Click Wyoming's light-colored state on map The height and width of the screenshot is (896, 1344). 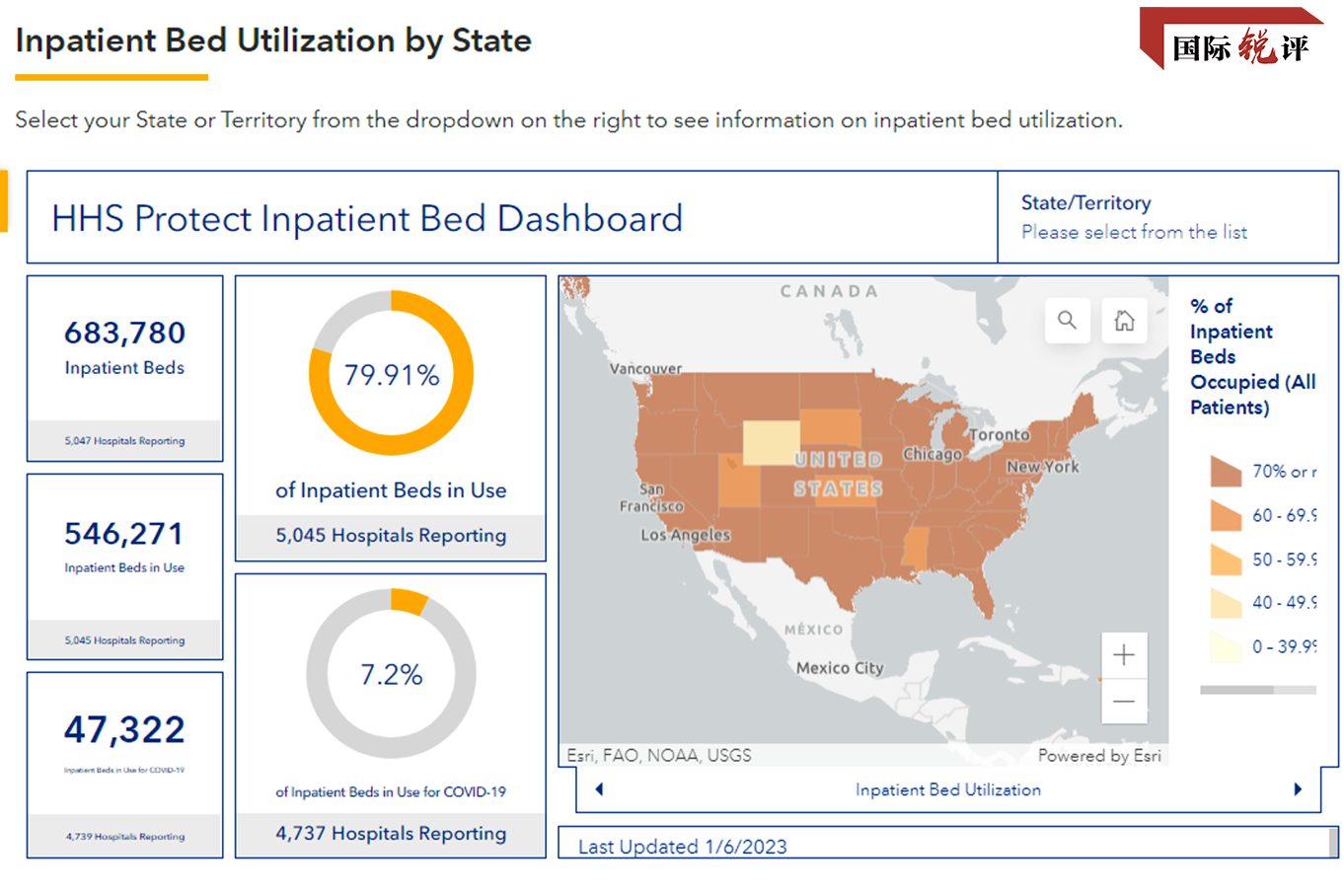[771, 442]
